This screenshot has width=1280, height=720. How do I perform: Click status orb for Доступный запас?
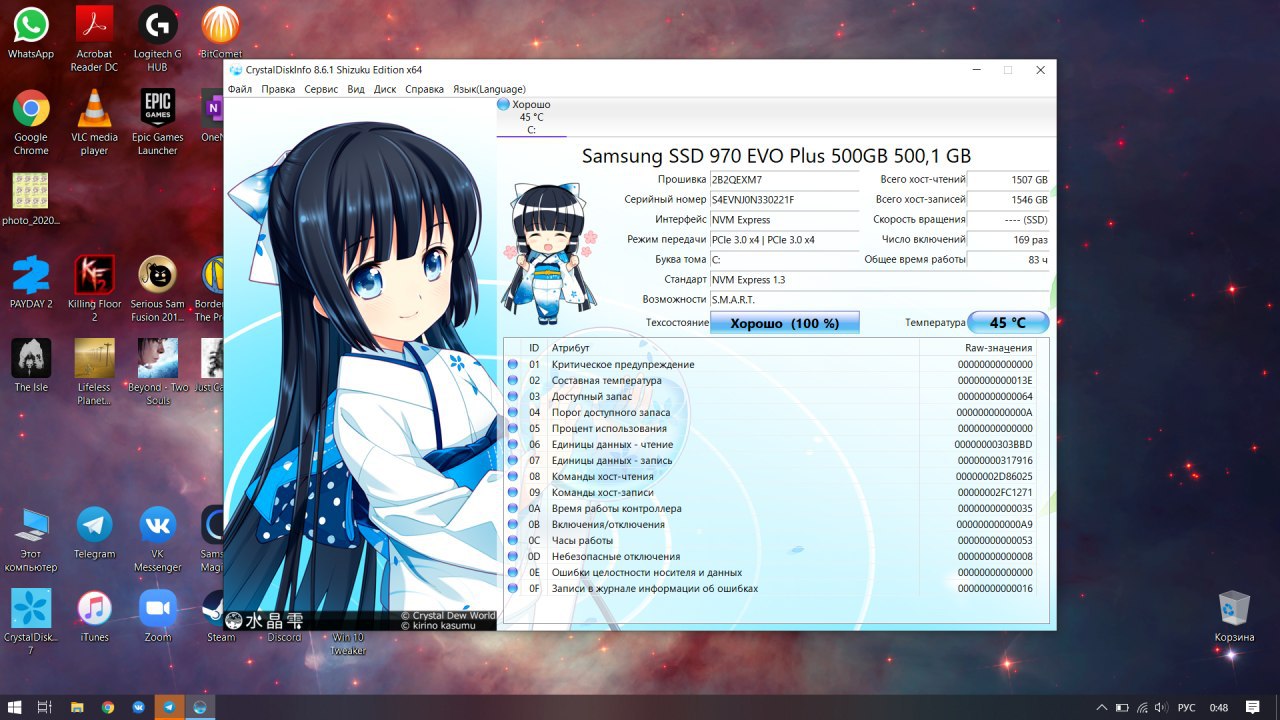(513, 397)
